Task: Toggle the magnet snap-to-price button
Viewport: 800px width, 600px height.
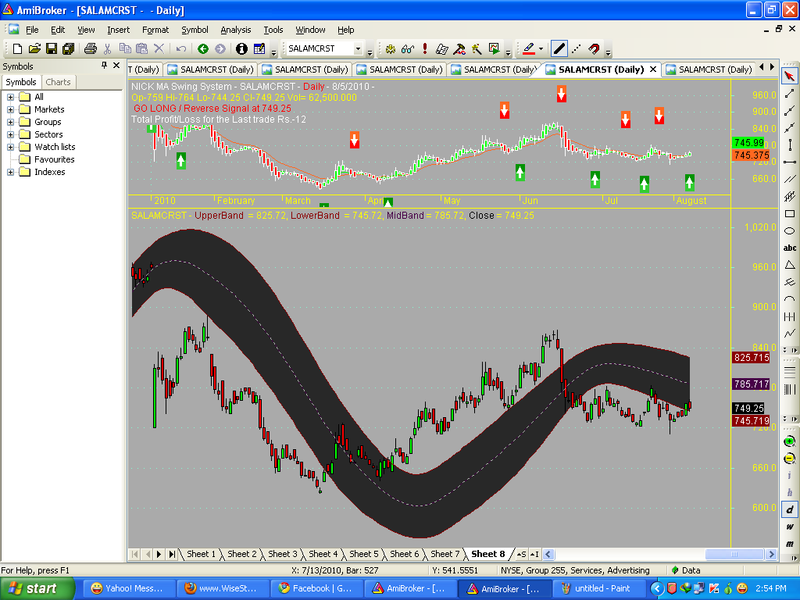Action: (593, 49)
